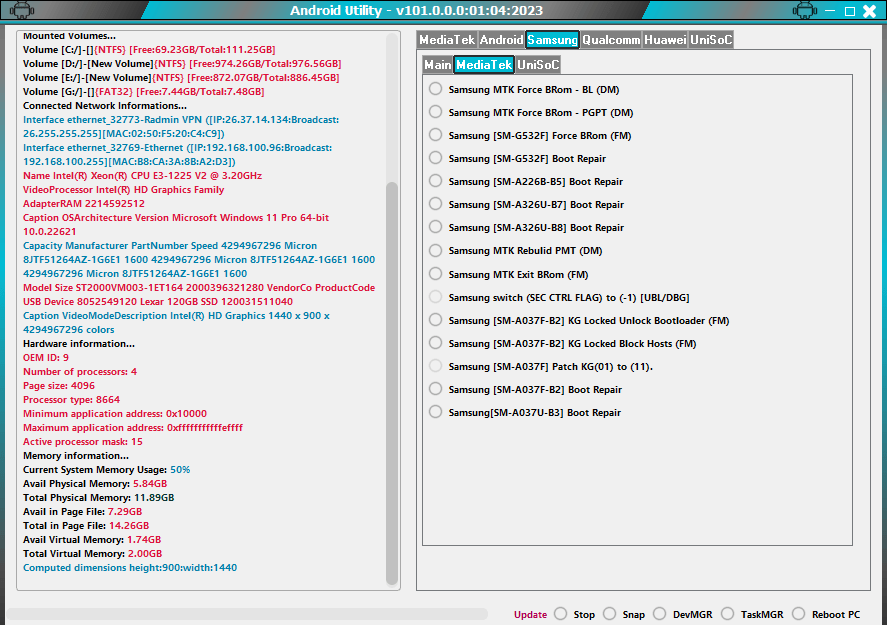Click the Android robot icon on title bar left
Image resolution: width=887 pixels, height=625 pixels.
coord(20,10)
